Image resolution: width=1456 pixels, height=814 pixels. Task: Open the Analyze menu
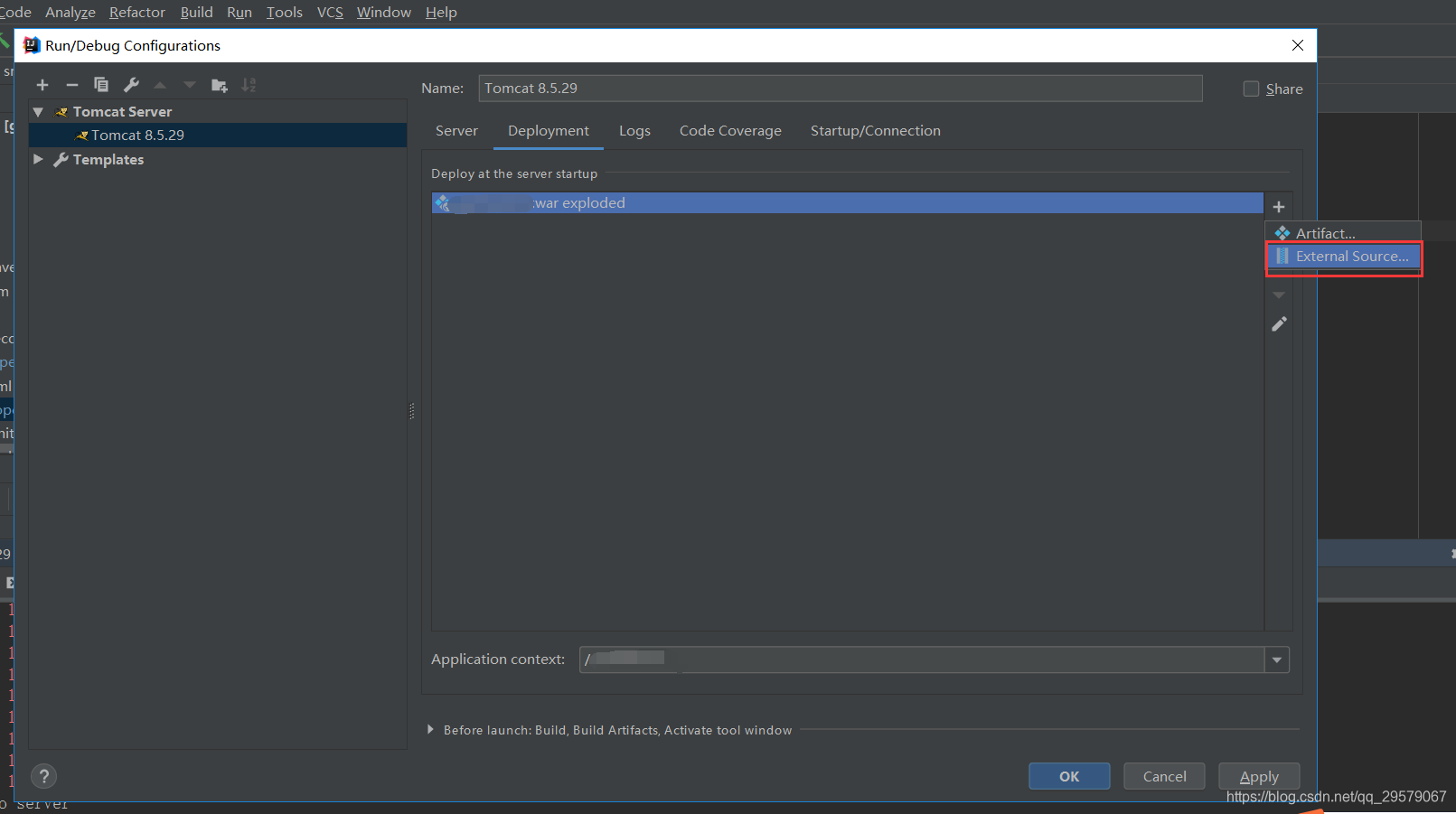pyautogui.click(x=70, y=12)
